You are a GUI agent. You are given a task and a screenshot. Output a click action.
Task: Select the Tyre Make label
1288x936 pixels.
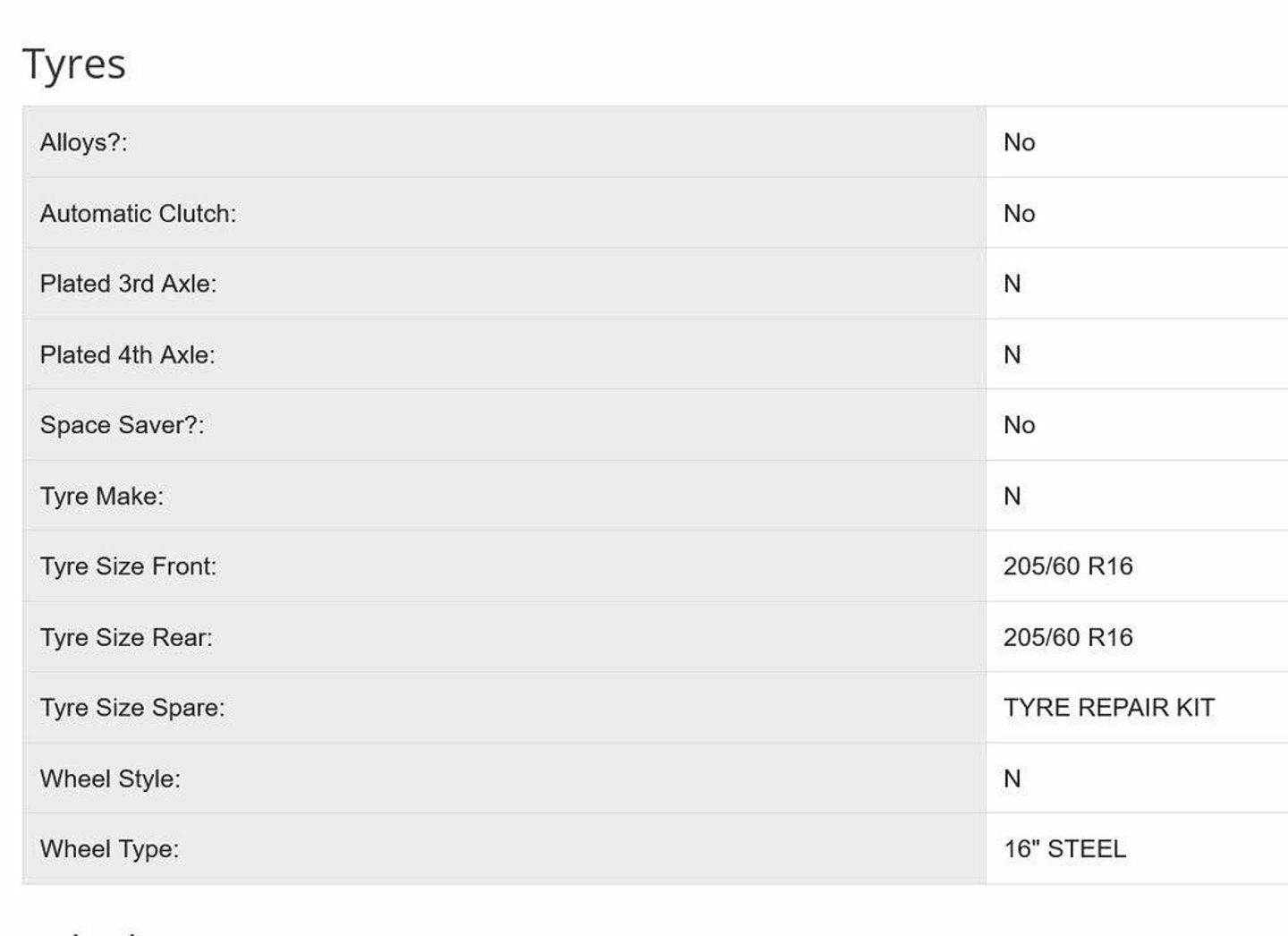click(x=102, y=497)
